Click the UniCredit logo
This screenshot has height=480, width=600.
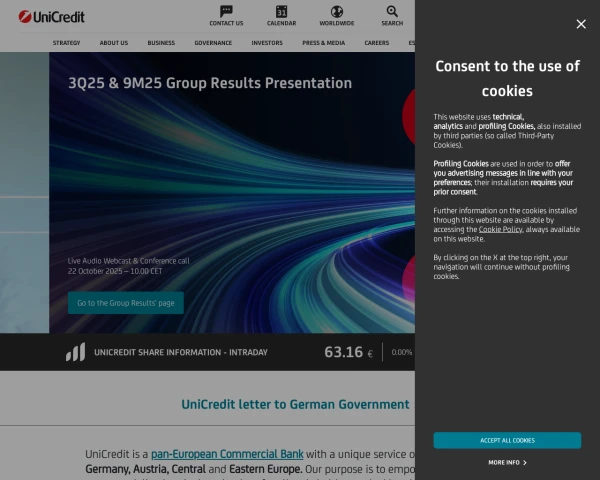click(x=51, y=16)
